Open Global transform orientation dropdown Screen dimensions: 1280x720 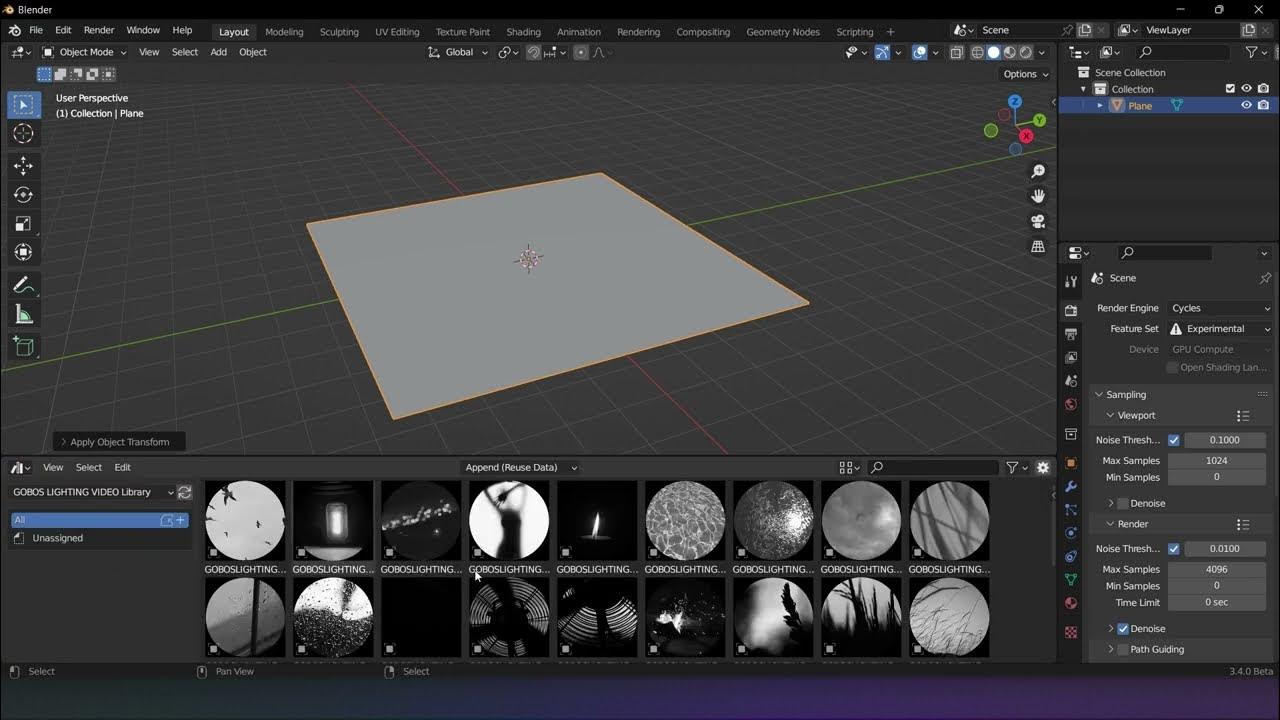pyautogui.click(x=459, y=52)
